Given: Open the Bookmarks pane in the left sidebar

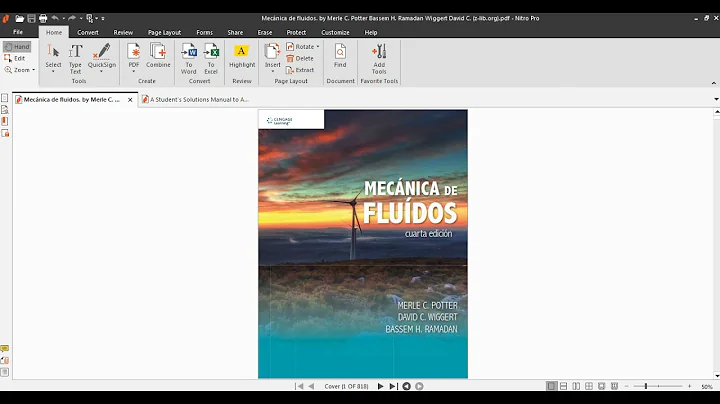Looking at the screenshot, I should click(5, 121).
